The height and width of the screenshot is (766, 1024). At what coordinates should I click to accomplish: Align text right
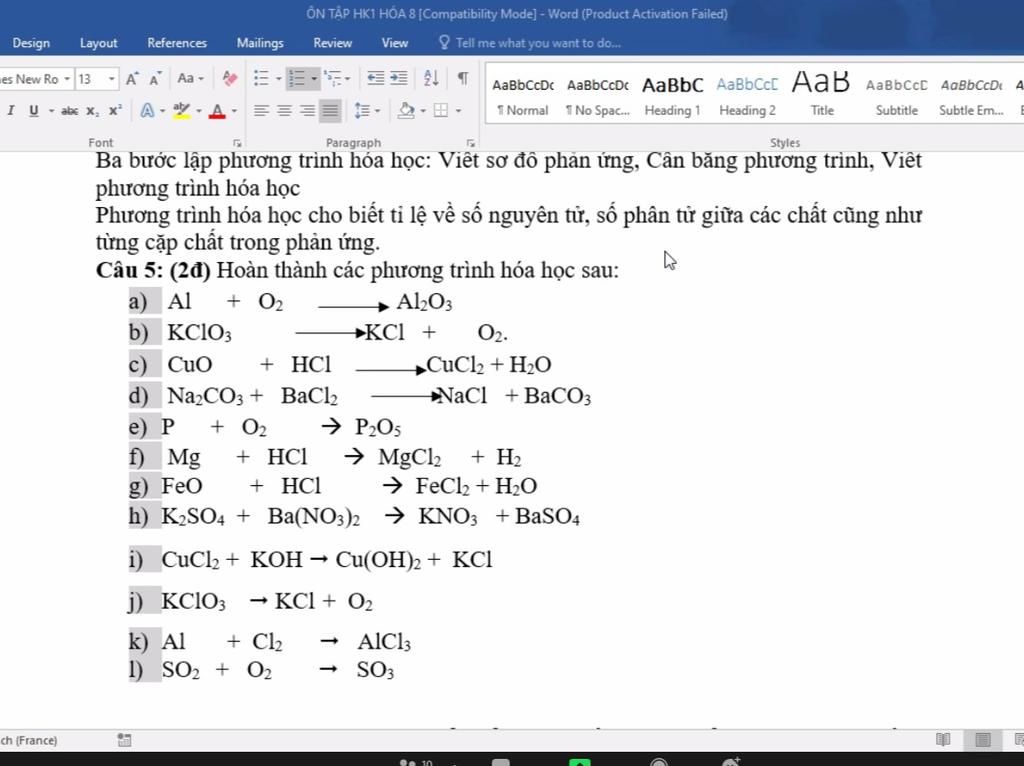click(x=307, y=110)
